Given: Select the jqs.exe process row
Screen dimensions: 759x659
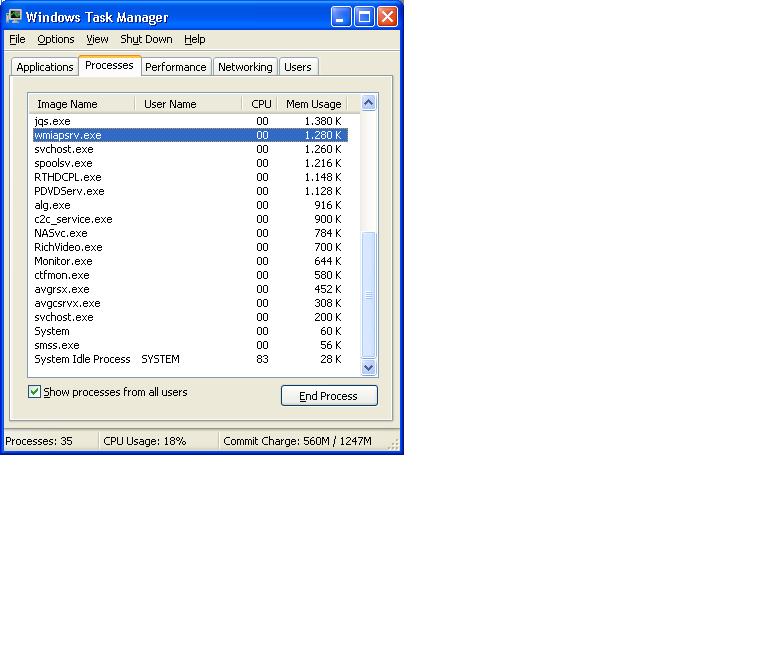Looking at the screenshot, I should (190, 121).
